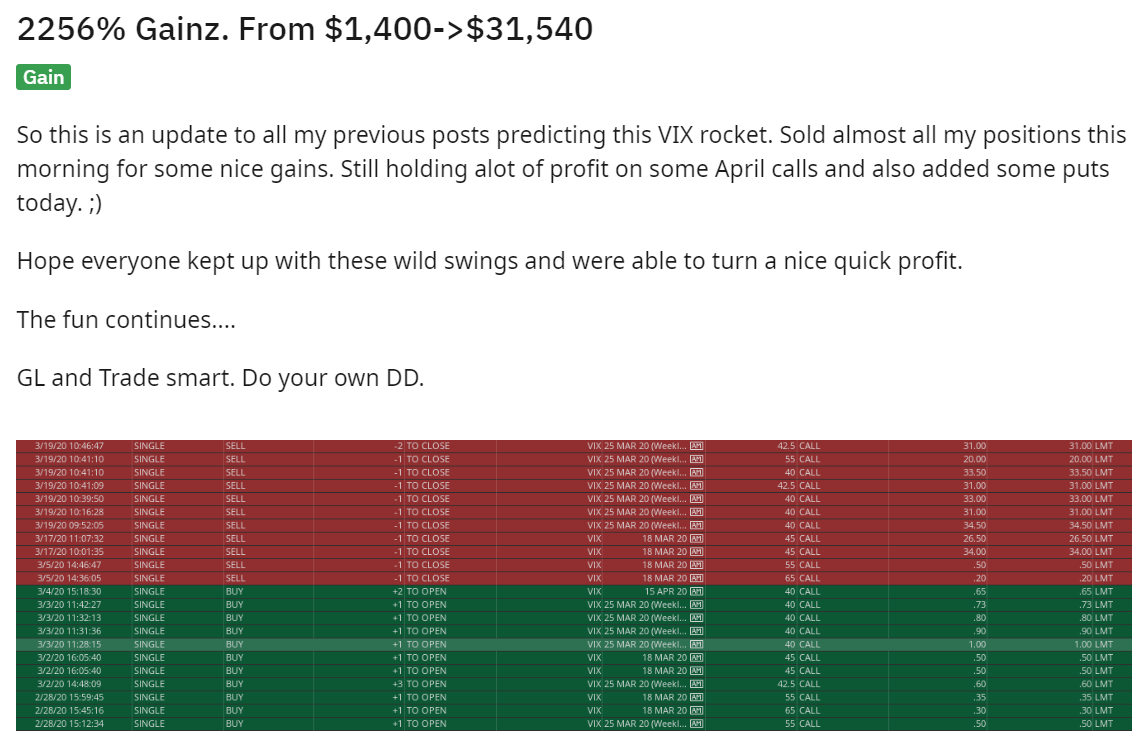Click the "+2 TO OPEN" quantity cell
Viewport: 1146px width, 742px height.
coord(423,591)
